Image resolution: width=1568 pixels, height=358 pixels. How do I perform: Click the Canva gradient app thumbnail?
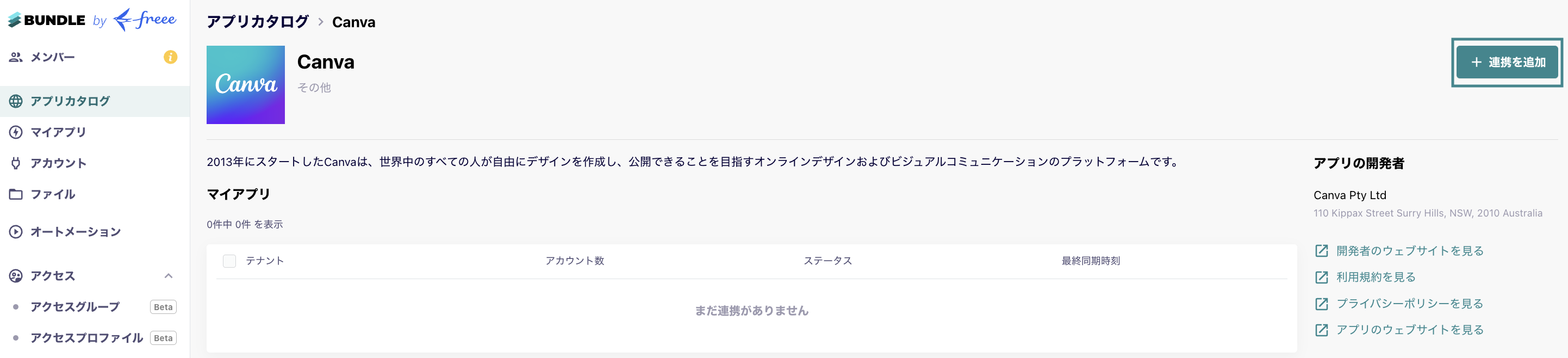click(245, 85)
